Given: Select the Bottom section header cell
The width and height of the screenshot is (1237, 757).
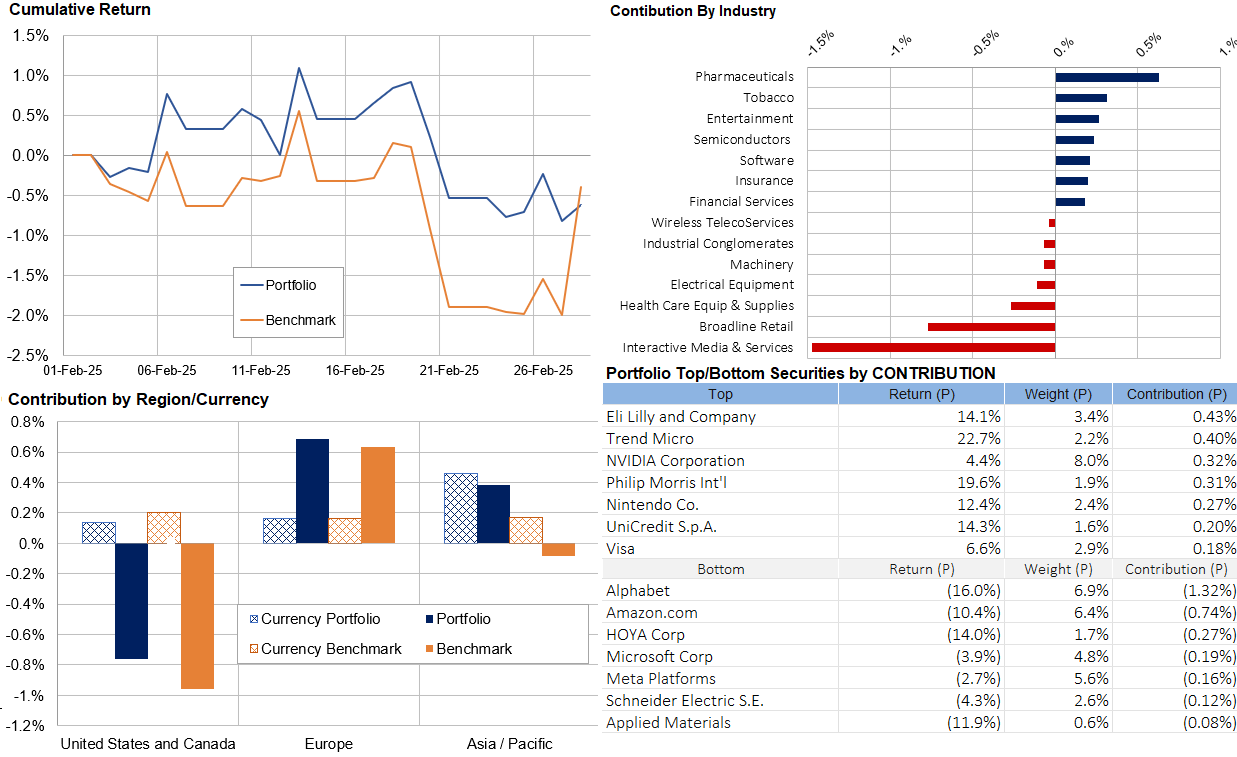Looking at the screenshot, I should tap(720, 569).
